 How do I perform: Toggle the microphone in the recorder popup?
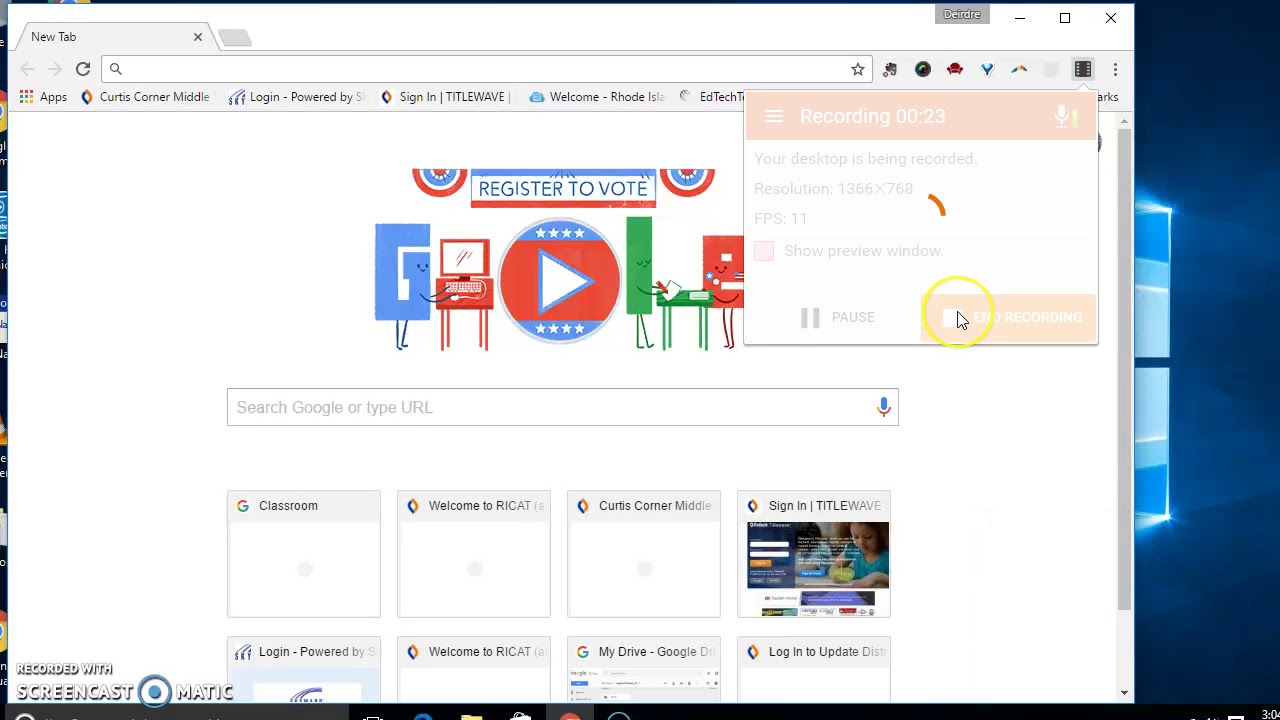pyautogui.click(x=1062, y=116)
